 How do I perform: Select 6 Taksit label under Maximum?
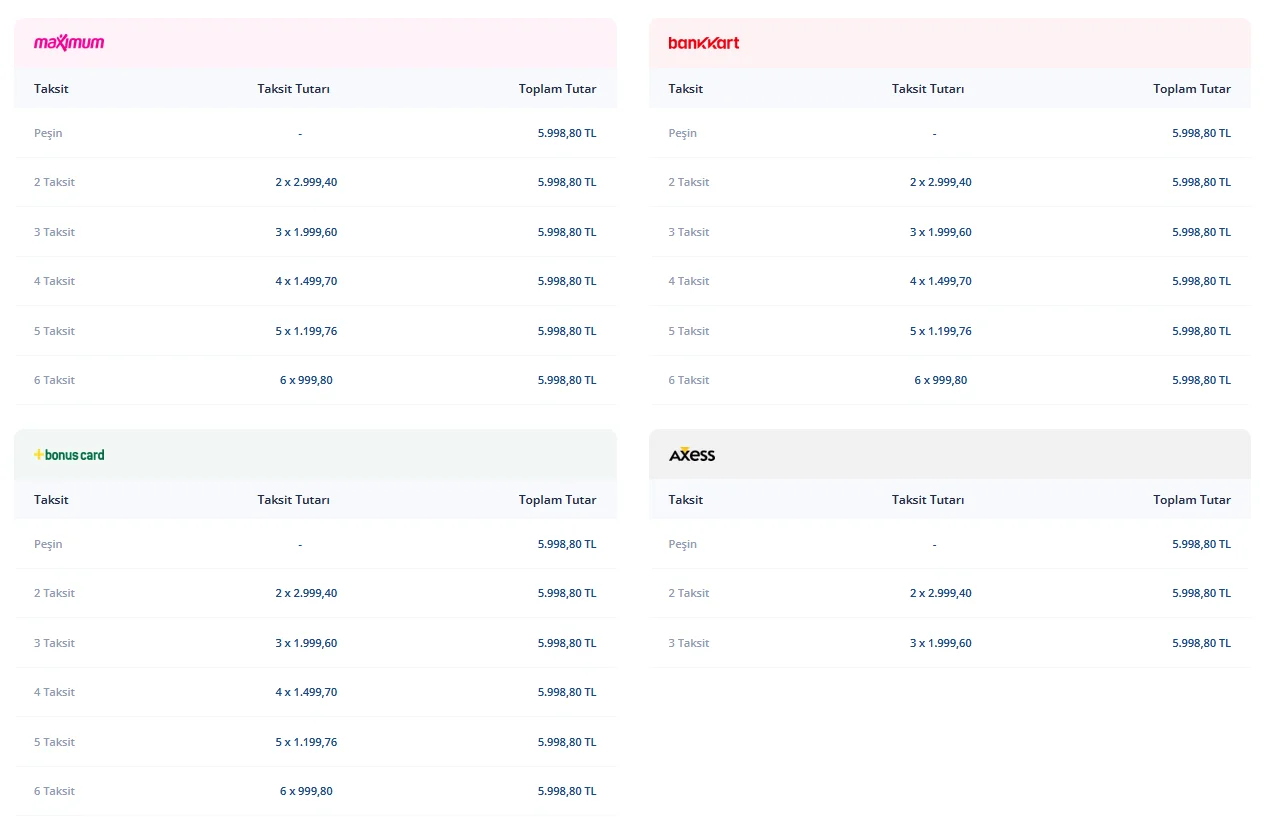(x=54, y=380)
